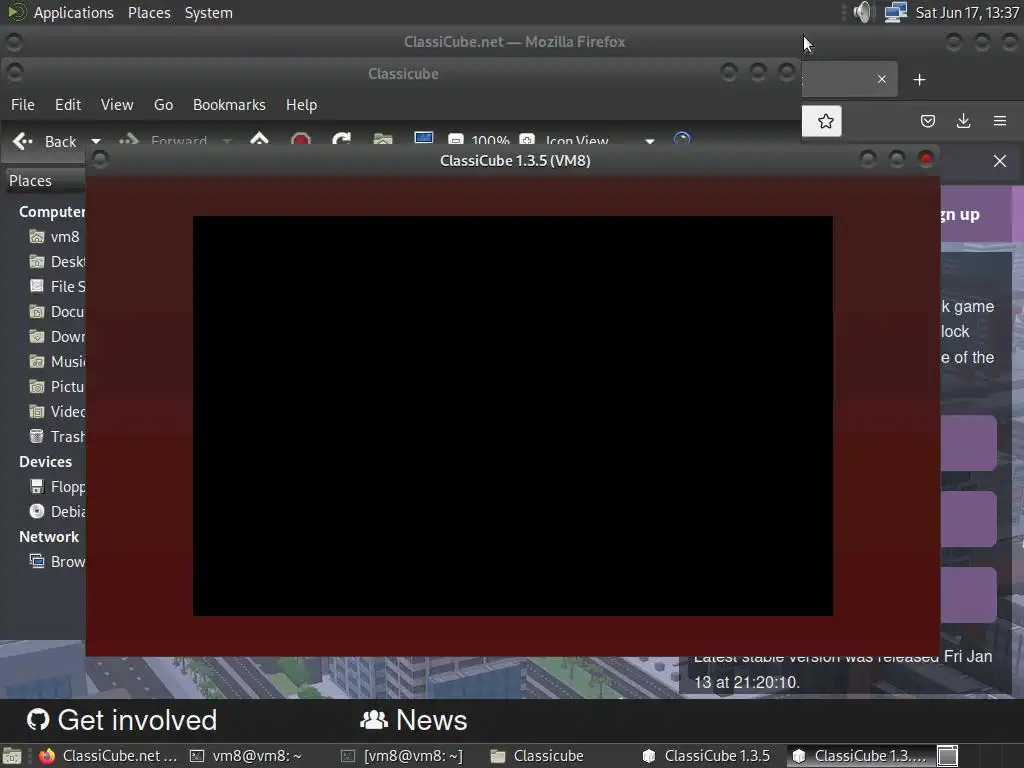Select Music in Places sidebar
The height and width of the screenshot is (768, 1024).
pos(57,361)
